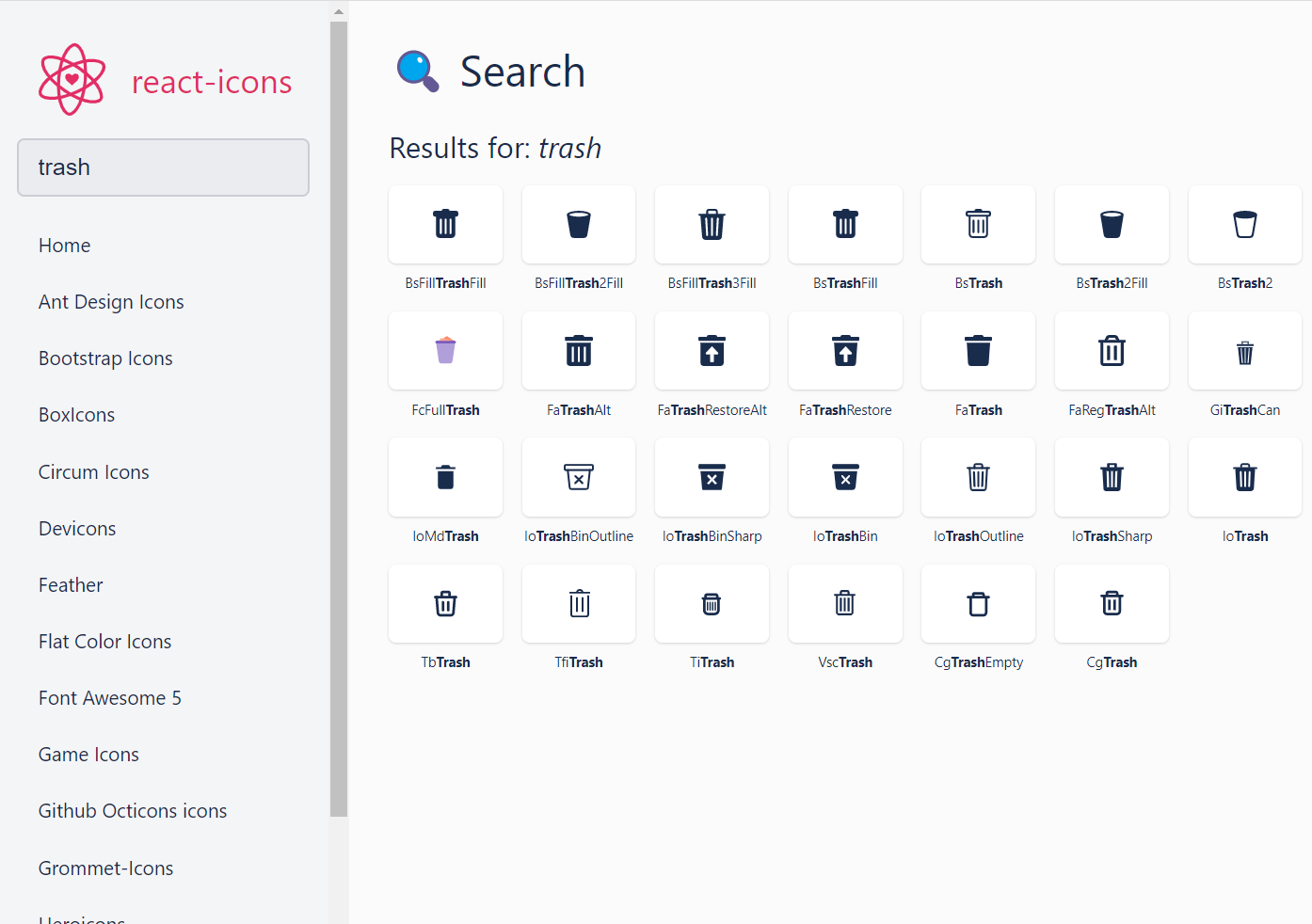Pick the FaTrashRestore icon card
The height and width of the screenshot is (924, 1312).
coord(845,351)
